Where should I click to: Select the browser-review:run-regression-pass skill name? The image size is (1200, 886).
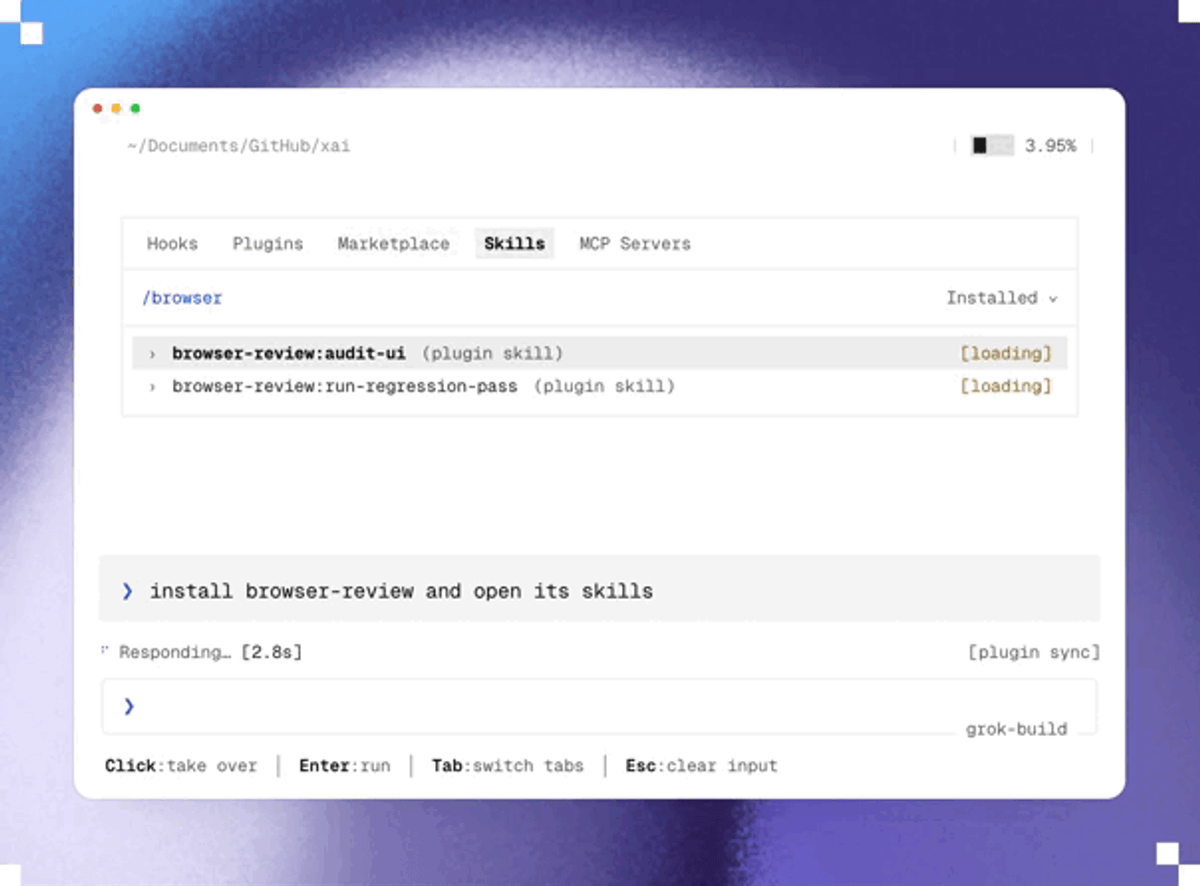coord(345,386)
